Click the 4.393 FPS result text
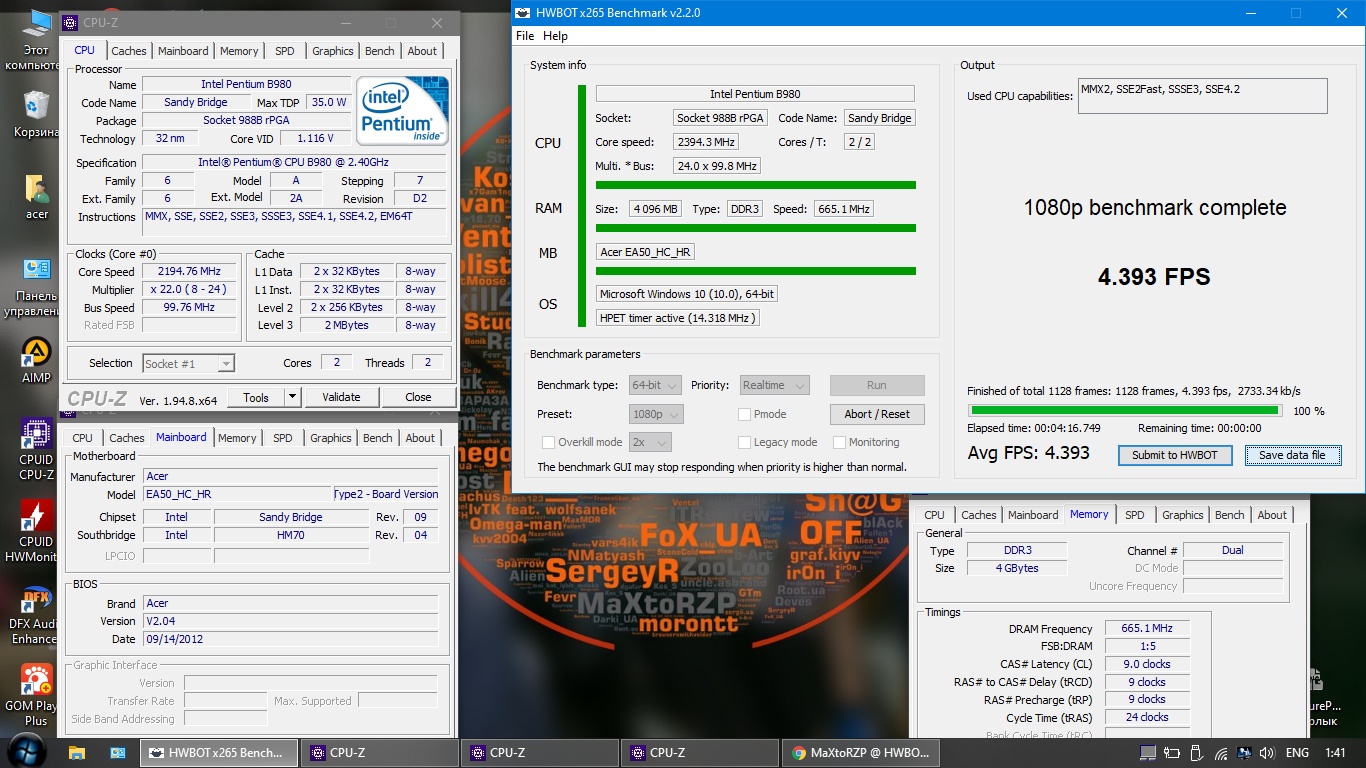1366x768 pixels. tap(1154, 277)
